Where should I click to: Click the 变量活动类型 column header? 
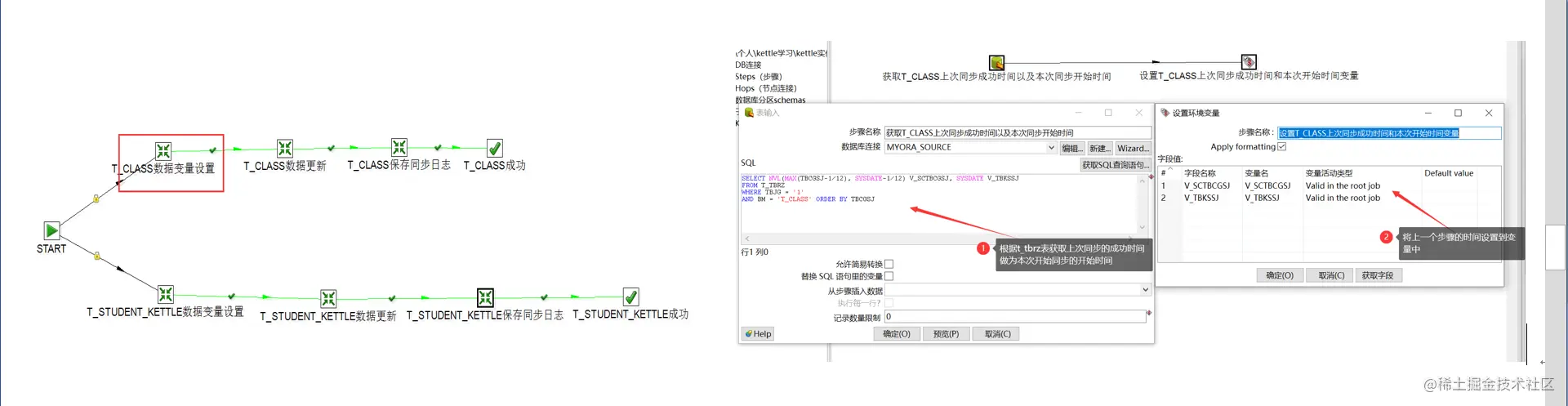(1329, 173)
